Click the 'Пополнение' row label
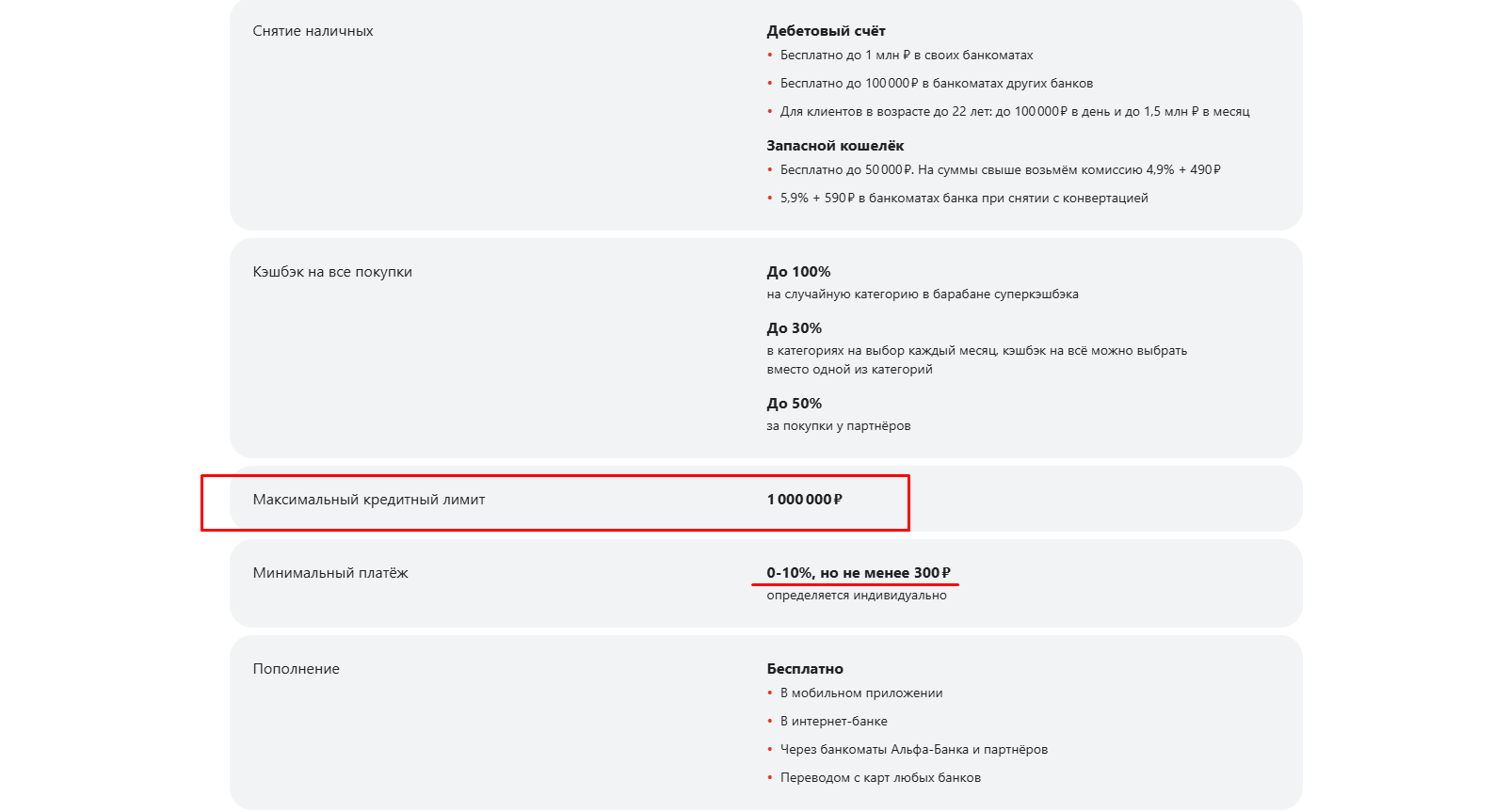 click(x=296, y=669)
